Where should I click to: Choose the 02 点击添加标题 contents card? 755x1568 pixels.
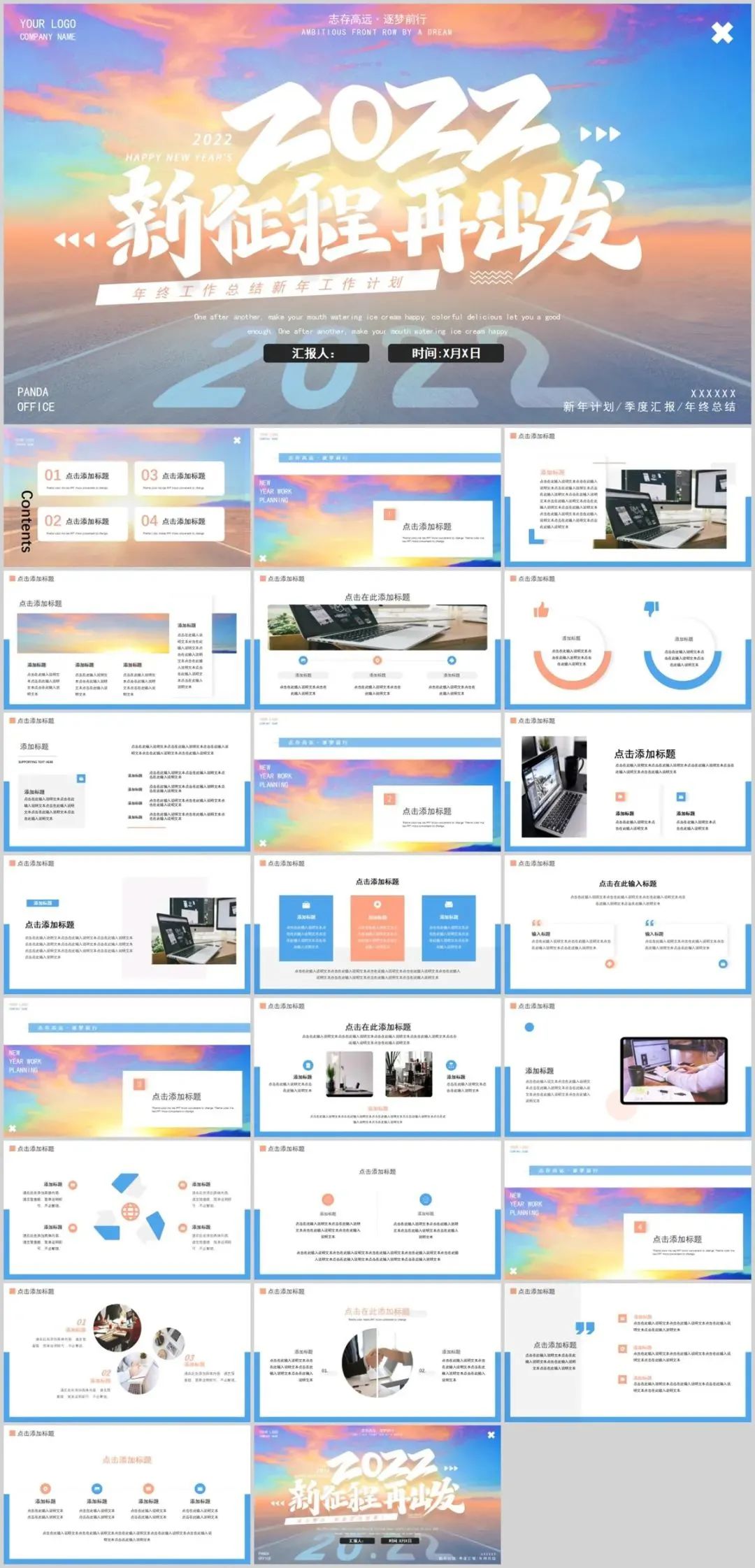point(82,523)
